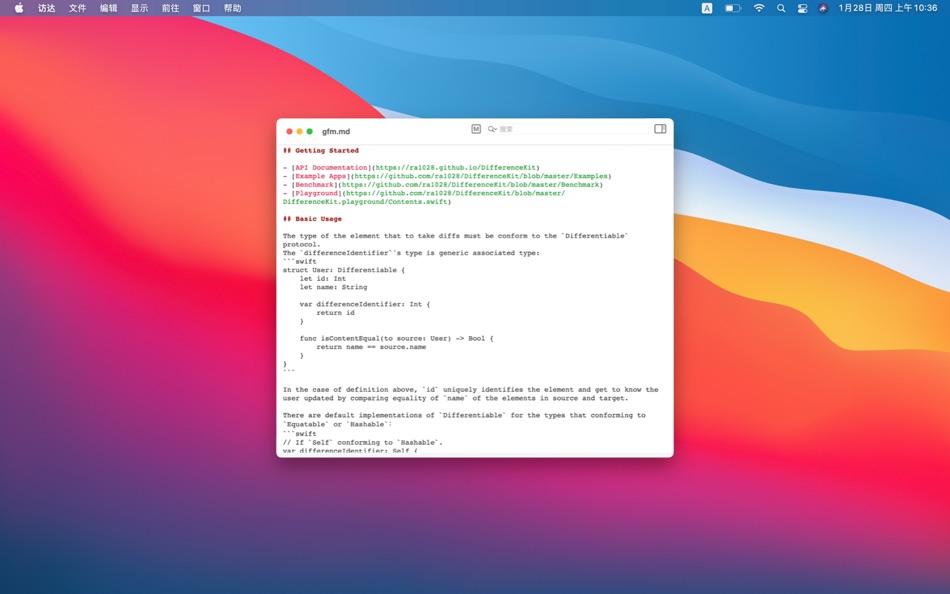
Task: Open the 访达 menu
Action: tap(47, 8)
